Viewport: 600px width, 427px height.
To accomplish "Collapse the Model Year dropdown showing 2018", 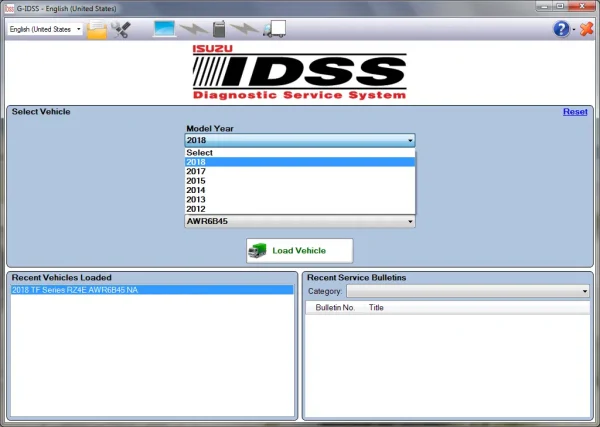I will coord(300,140).
